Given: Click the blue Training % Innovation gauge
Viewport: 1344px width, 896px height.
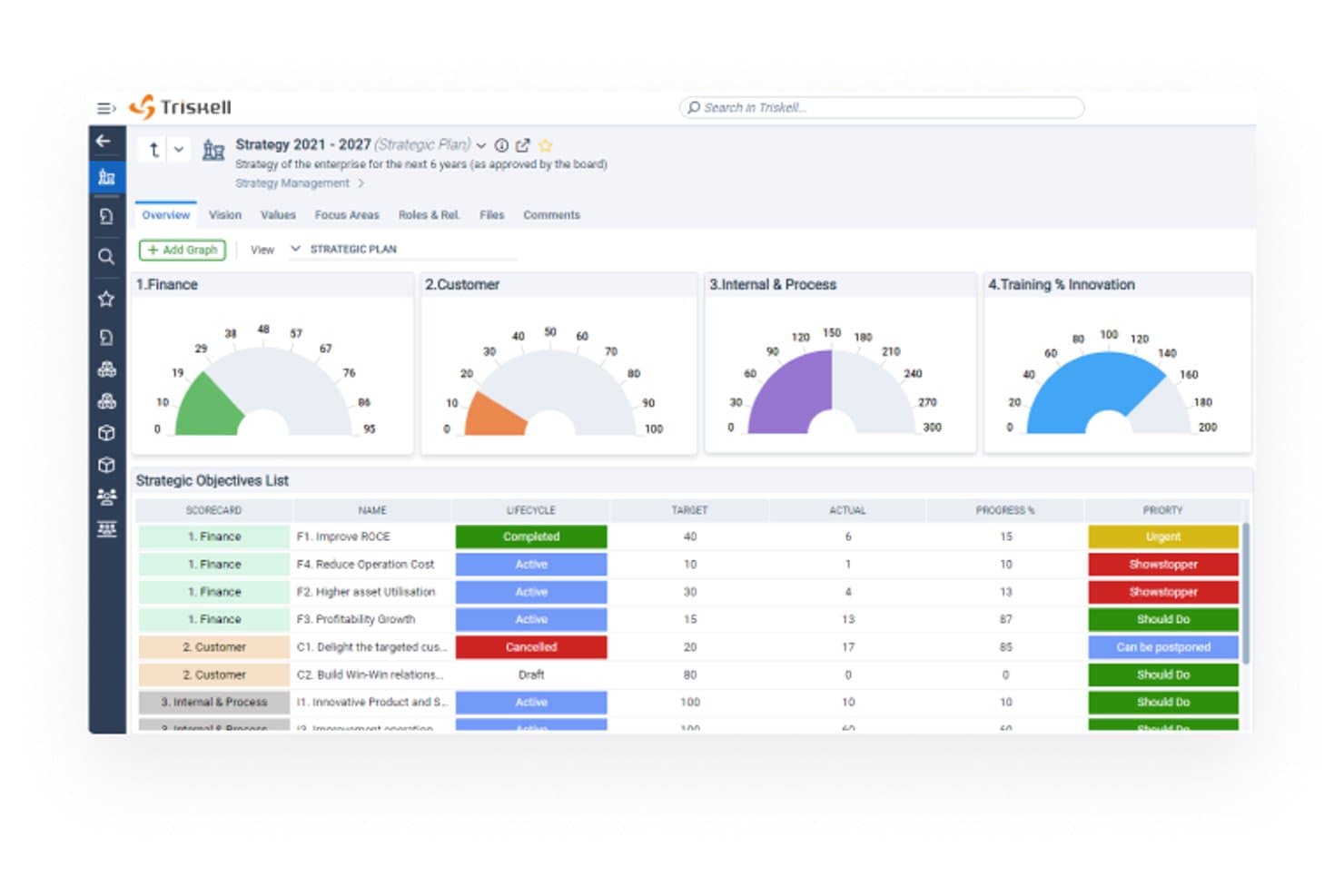Looking at the screenshot, I should [1095, 393].
